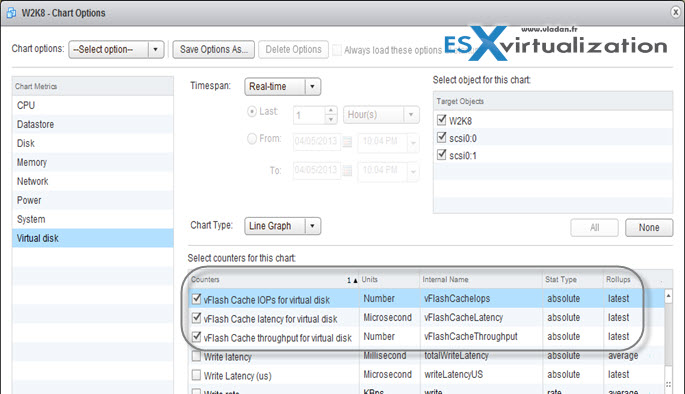Toggle the W2K8 target object checkbox

[x=442, y=120]
